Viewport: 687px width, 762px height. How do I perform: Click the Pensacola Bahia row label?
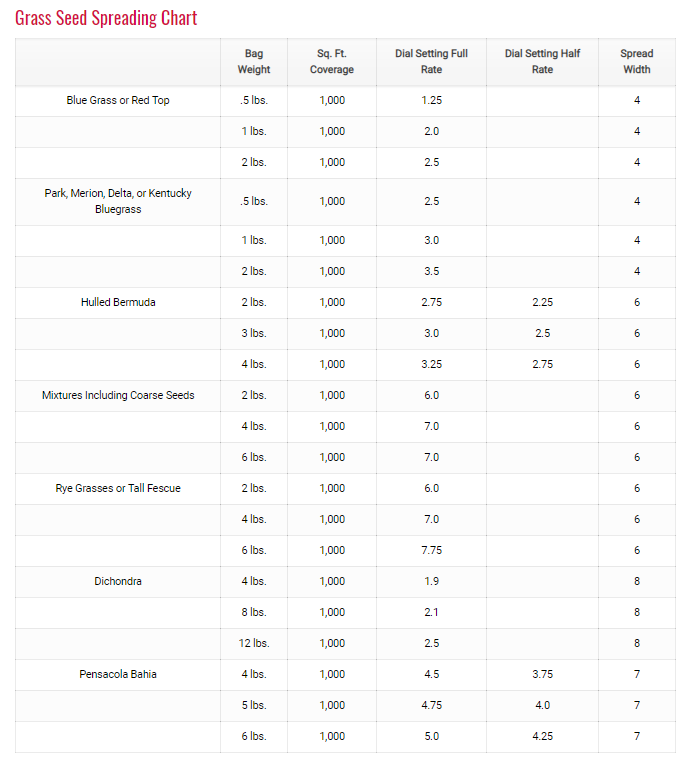click(x=118, y=675)
